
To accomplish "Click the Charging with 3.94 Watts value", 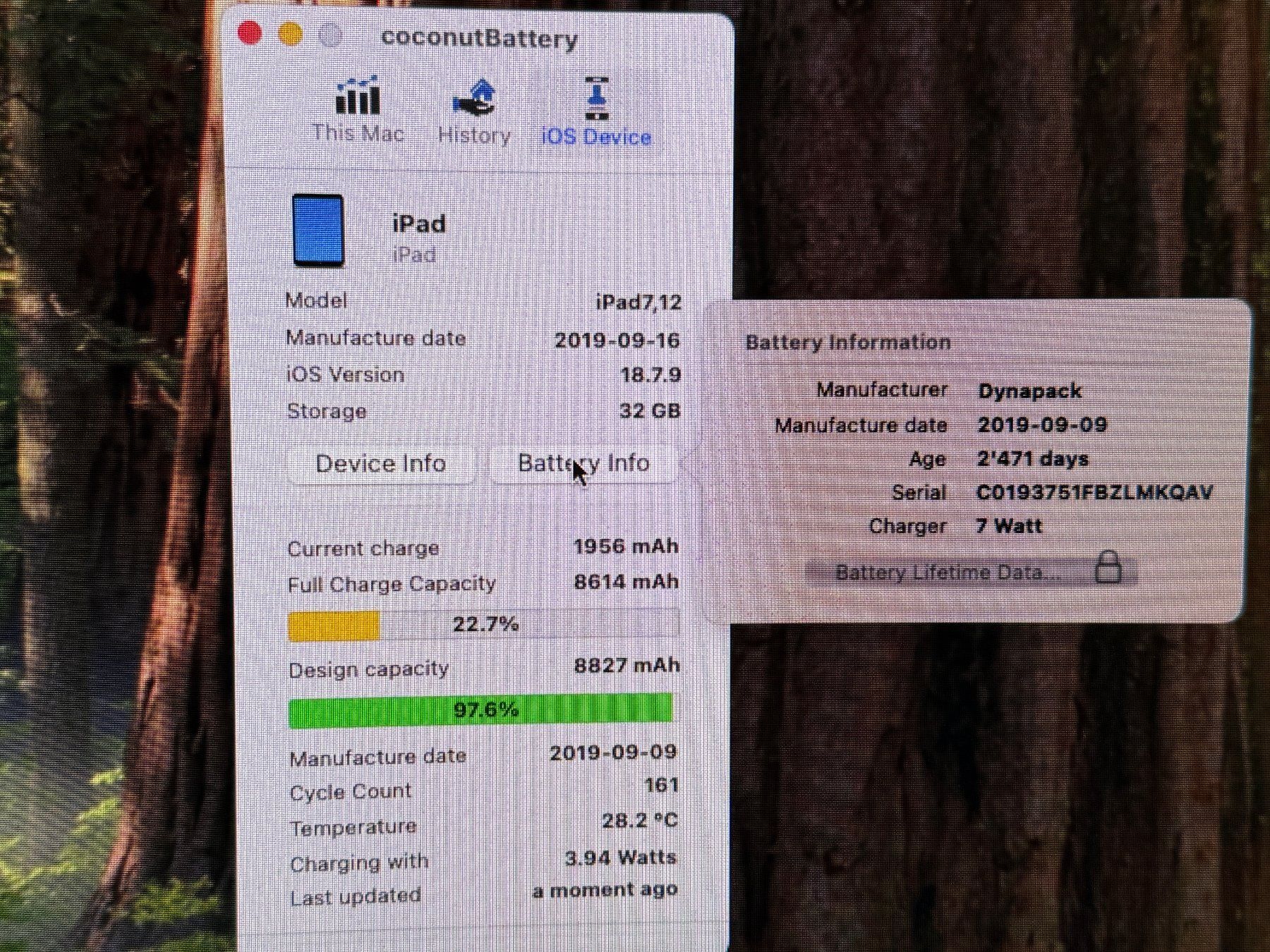I will pos(621,858).
